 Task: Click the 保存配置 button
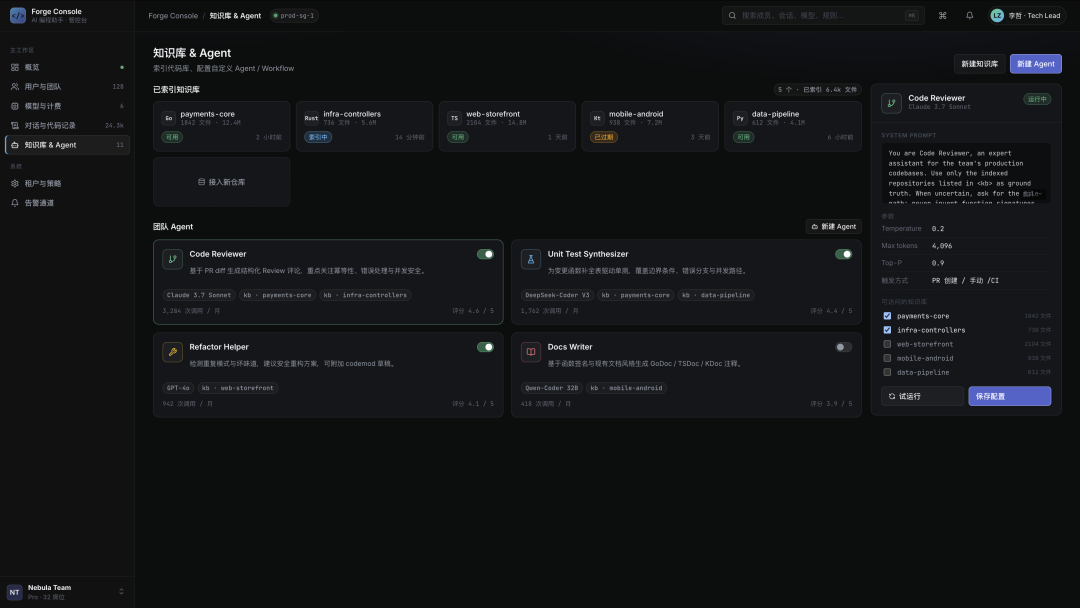[x=1010, y=396]
